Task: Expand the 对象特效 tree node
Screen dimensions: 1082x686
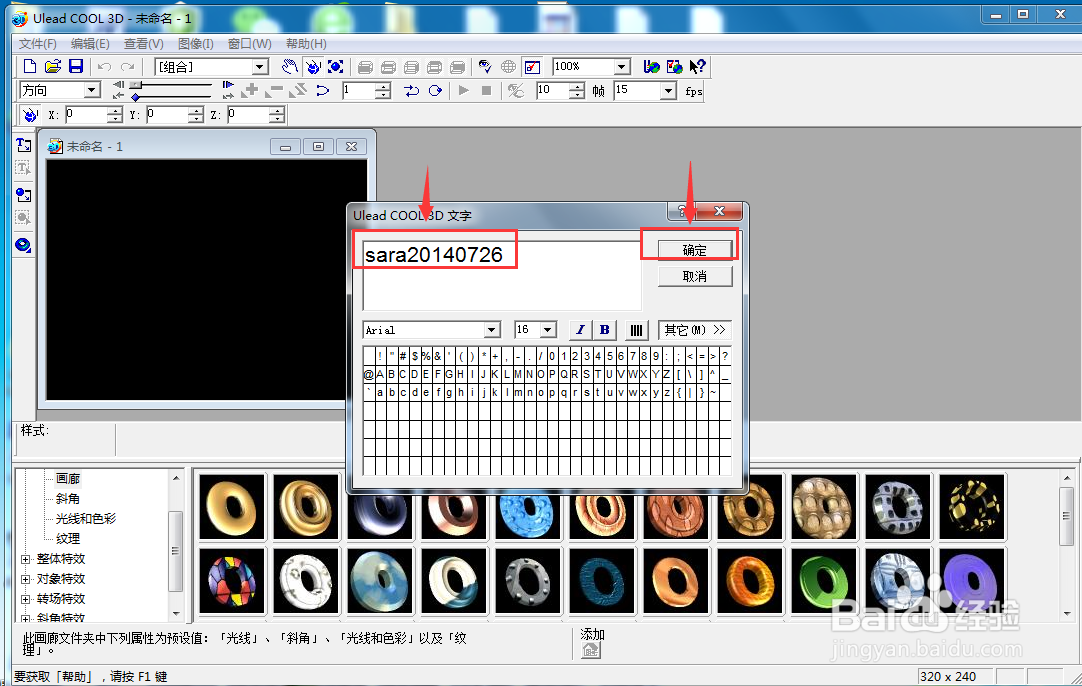Action: tap(26, 579)
